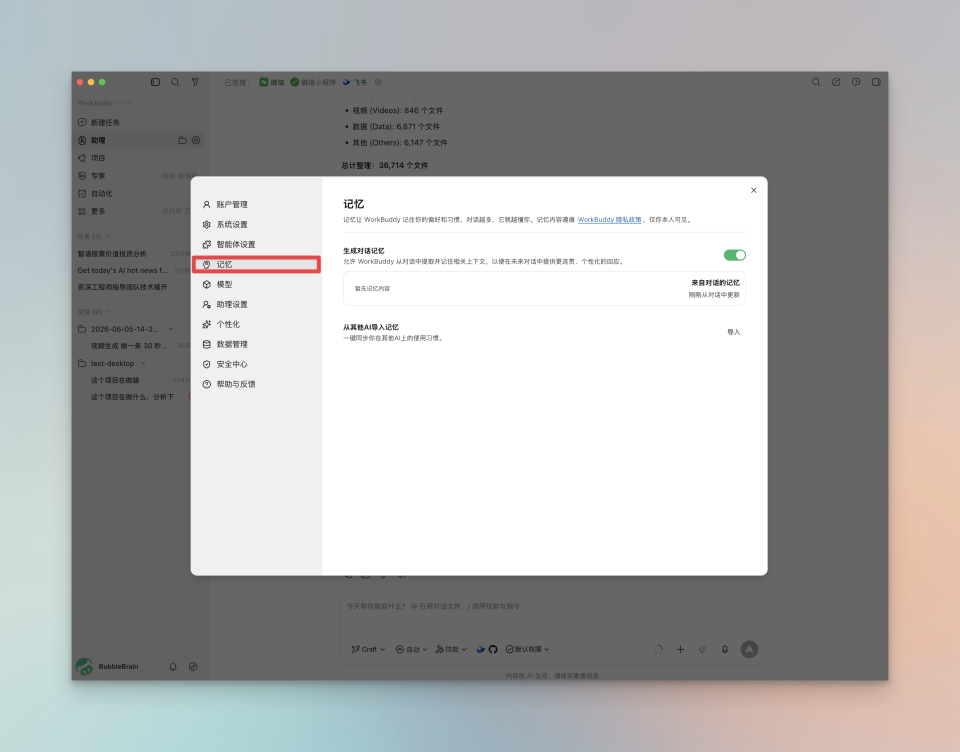Click the 飞书 connection in the top bar
The height and width of the screenshot is (752, 960).
point(354,82)
